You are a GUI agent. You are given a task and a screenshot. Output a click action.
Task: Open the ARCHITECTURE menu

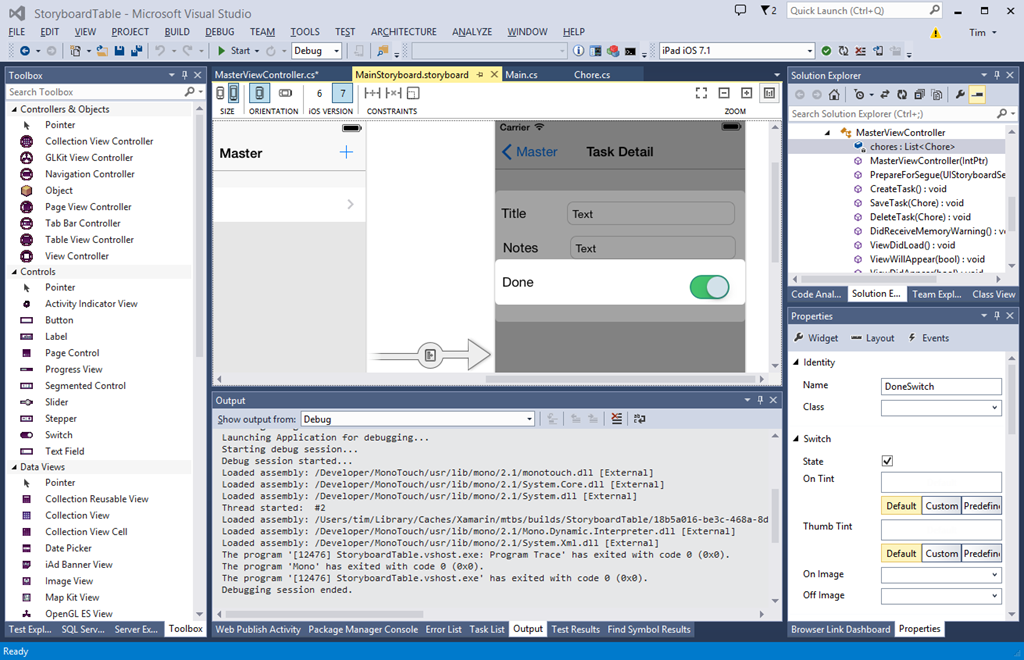click(404, 32)
